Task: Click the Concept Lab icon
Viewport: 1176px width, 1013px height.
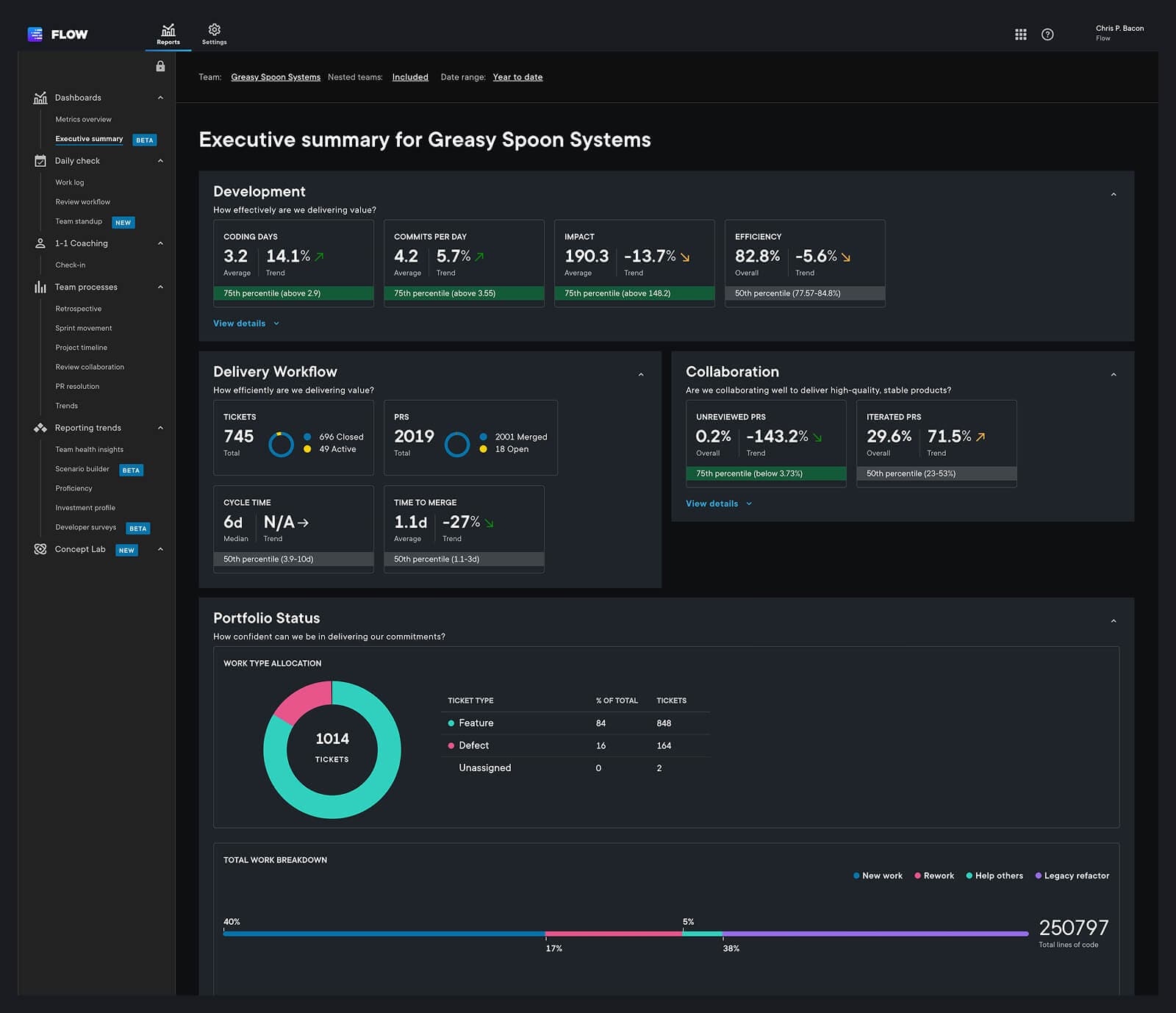Action: pyautogui.click(x=40, y=549)
